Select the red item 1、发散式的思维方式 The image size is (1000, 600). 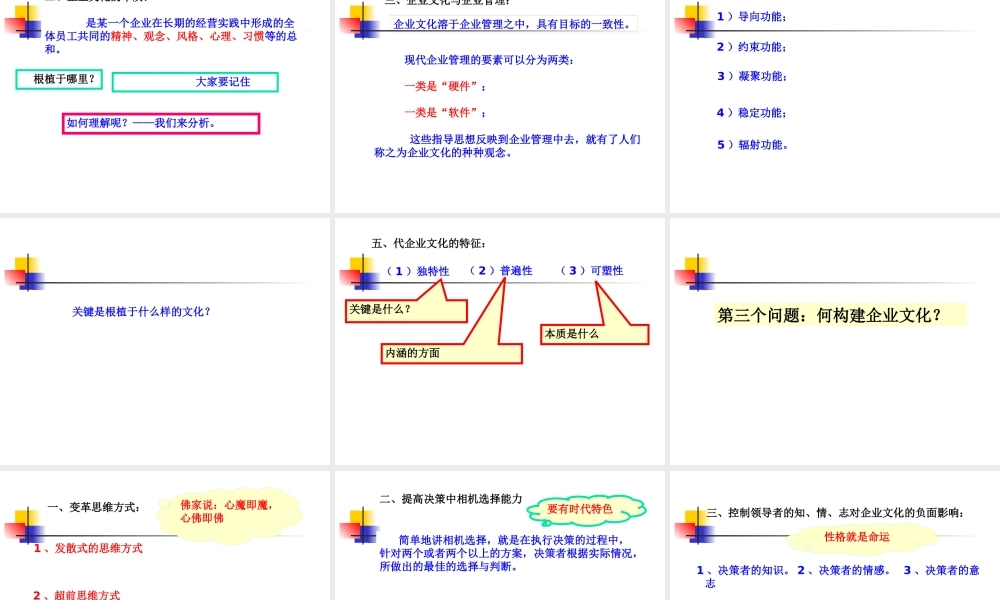pos(88,548)
